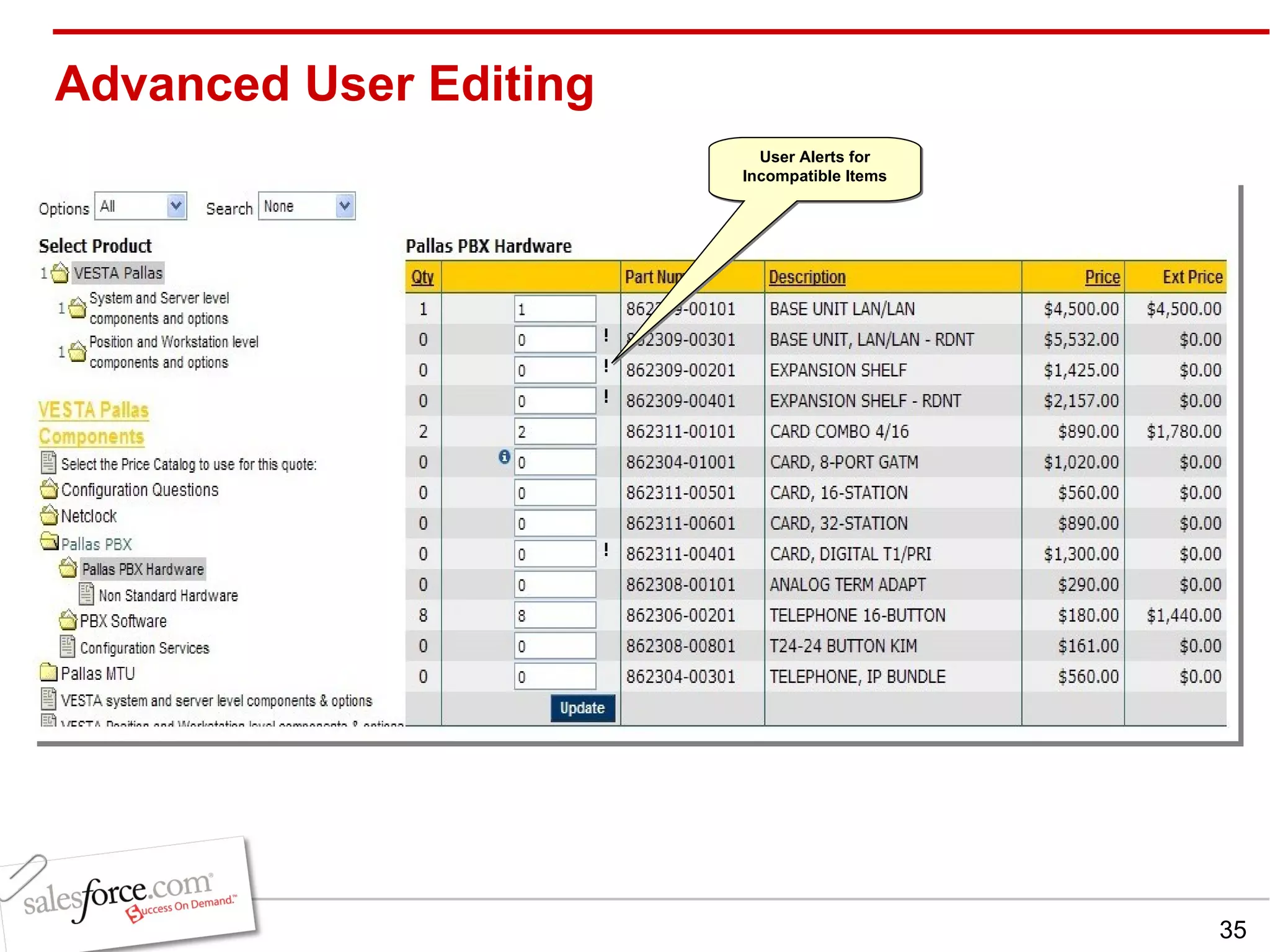Click quantity field for TELEPHONE 16-BUTTON
Viewport: 1270px width, 952px height.
[555, 615]
